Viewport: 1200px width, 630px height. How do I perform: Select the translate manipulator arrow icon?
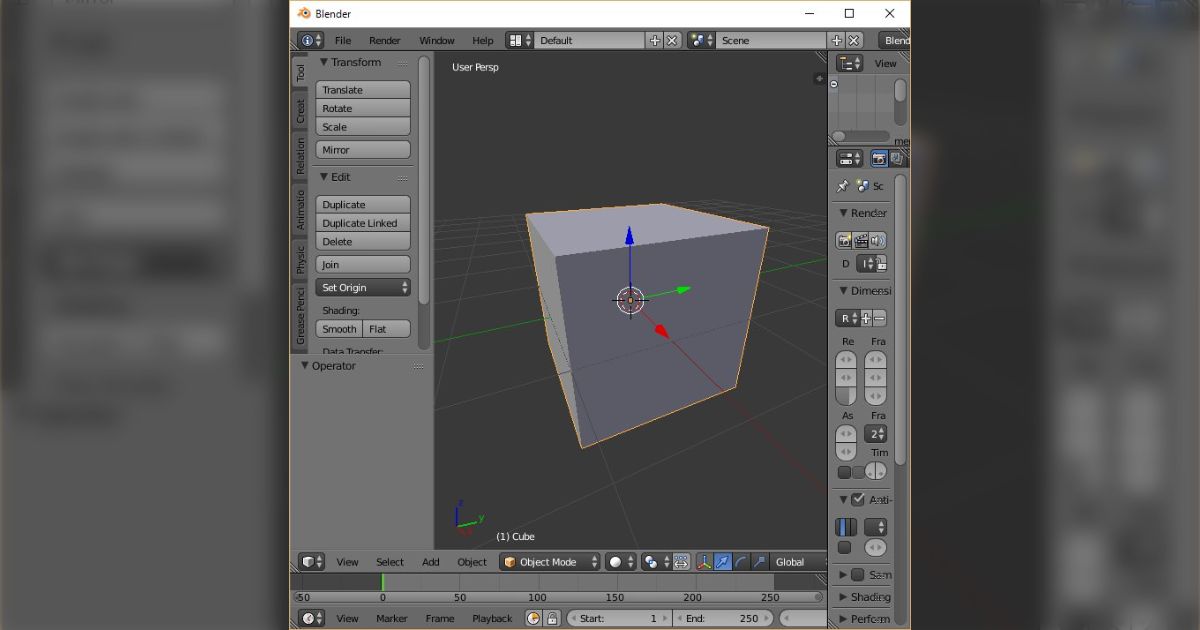pos(722,561)
